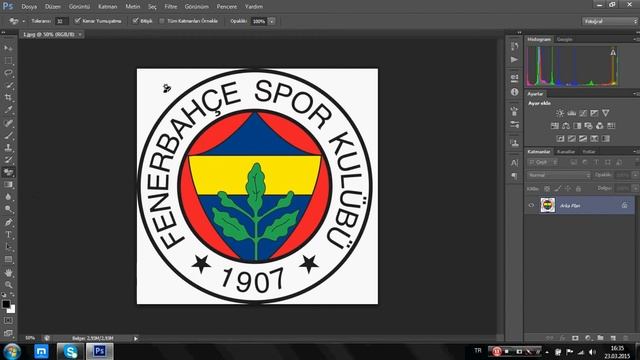Select the Crop tool
Image resolution: width=640 pixels, height=360 pixels.
click(8, 98)
